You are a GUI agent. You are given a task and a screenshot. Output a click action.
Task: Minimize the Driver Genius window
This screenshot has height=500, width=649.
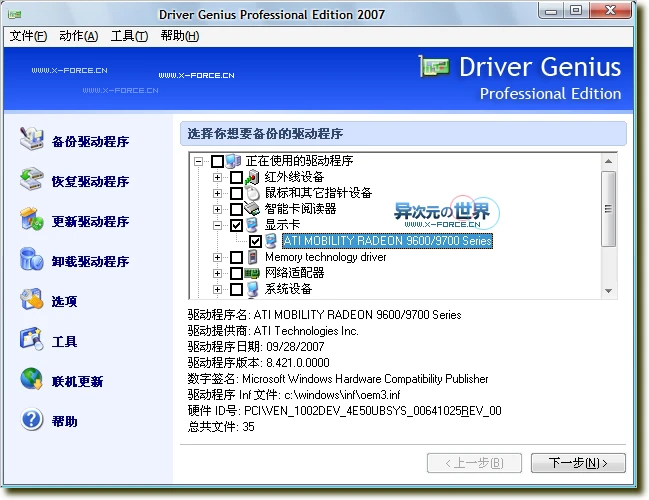coord(551,11)
